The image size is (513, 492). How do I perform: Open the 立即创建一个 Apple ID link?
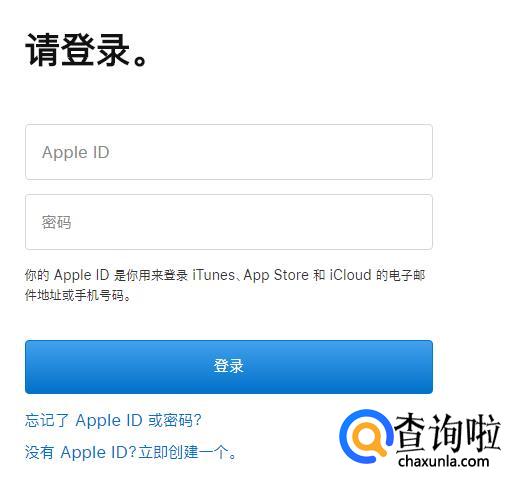[187, 452]
